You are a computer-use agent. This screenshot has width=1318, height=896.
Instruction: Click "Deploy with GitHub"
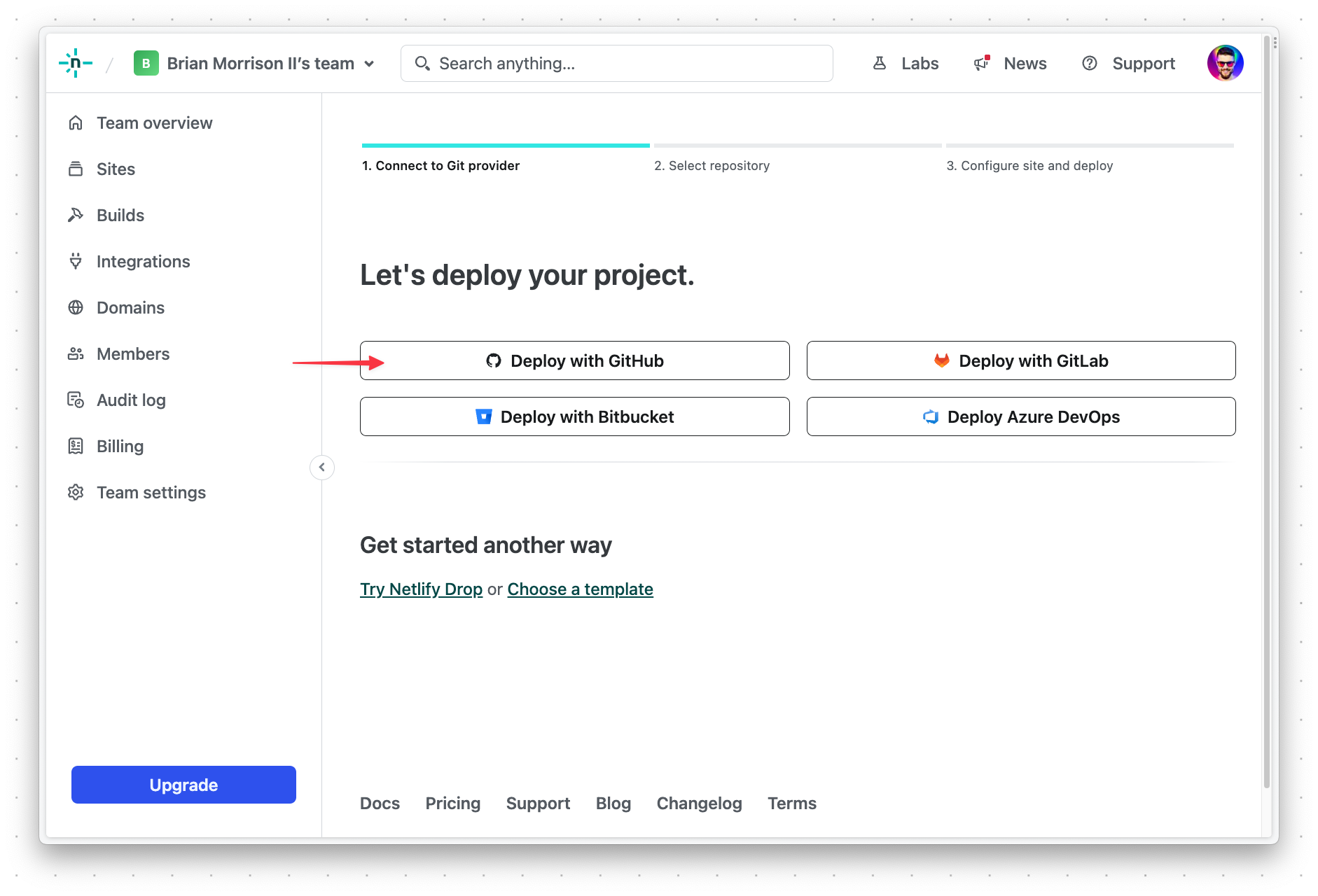click(574, 360)
